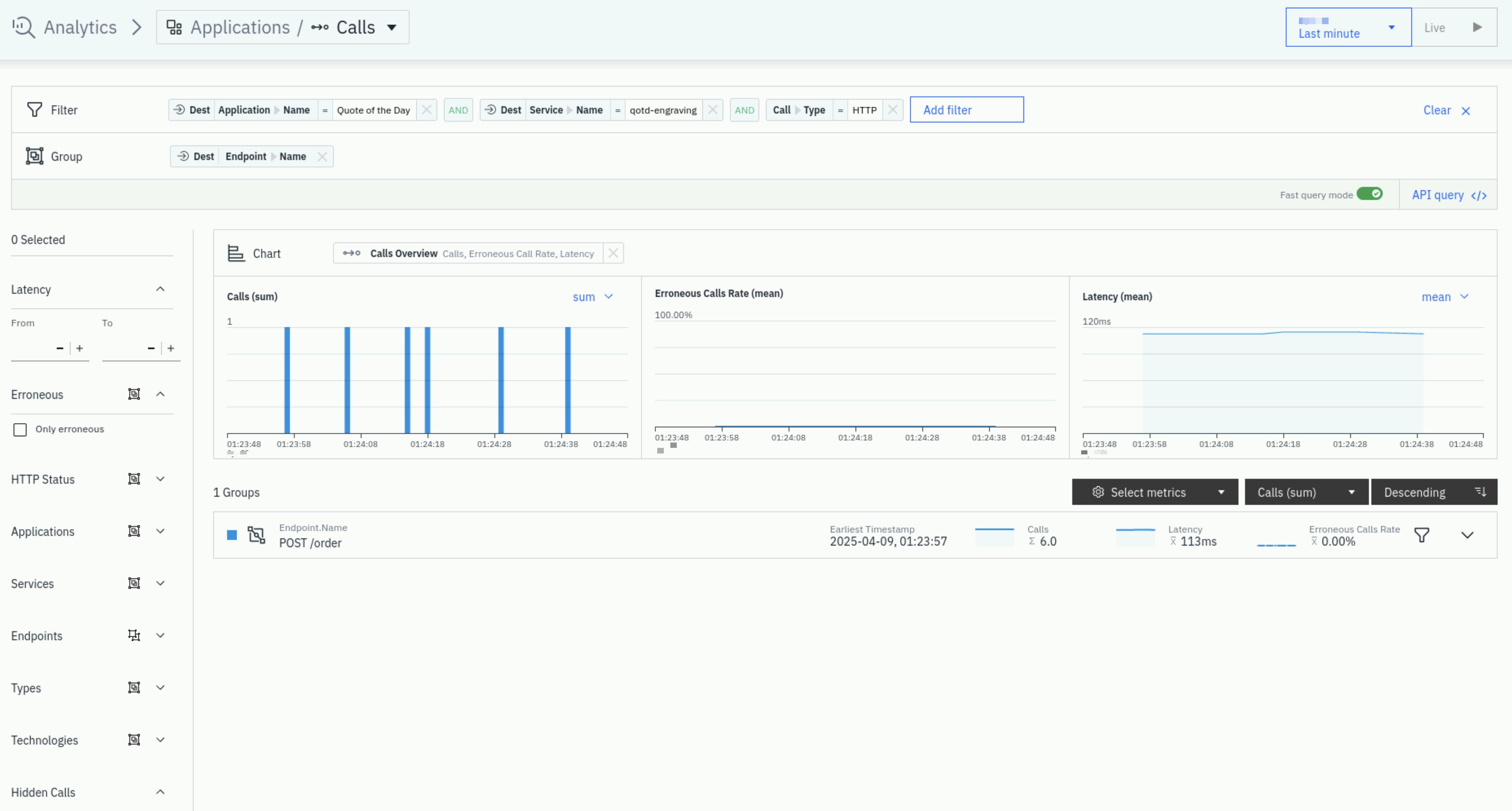Open the API query link
Screen dimensions: 1512x811
pos(1448,195)
